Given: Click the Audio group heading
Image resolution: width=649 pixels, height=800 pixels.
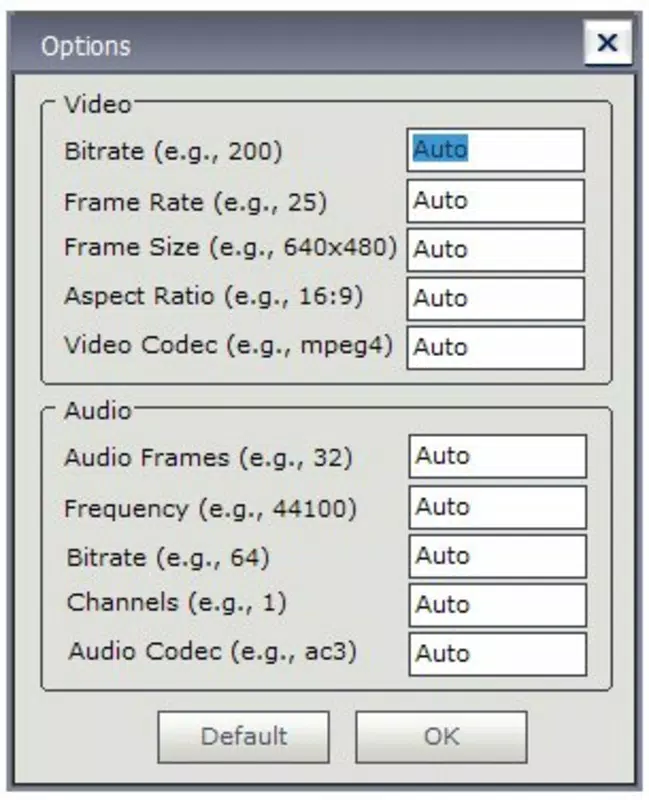Looking at the screenshot, I should [x=98, y=411].
